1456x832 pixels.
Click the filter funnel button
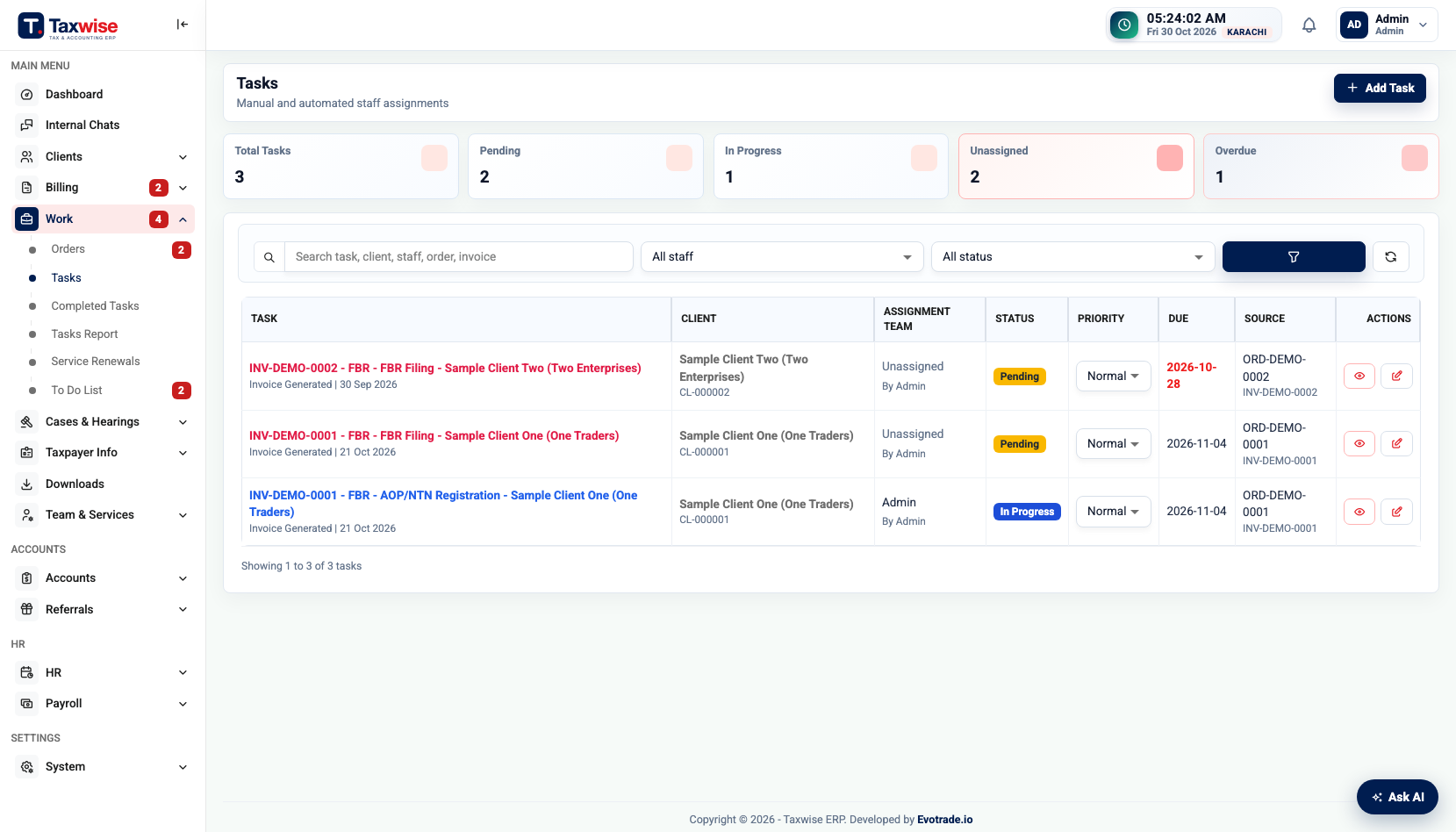[1294, 257]
